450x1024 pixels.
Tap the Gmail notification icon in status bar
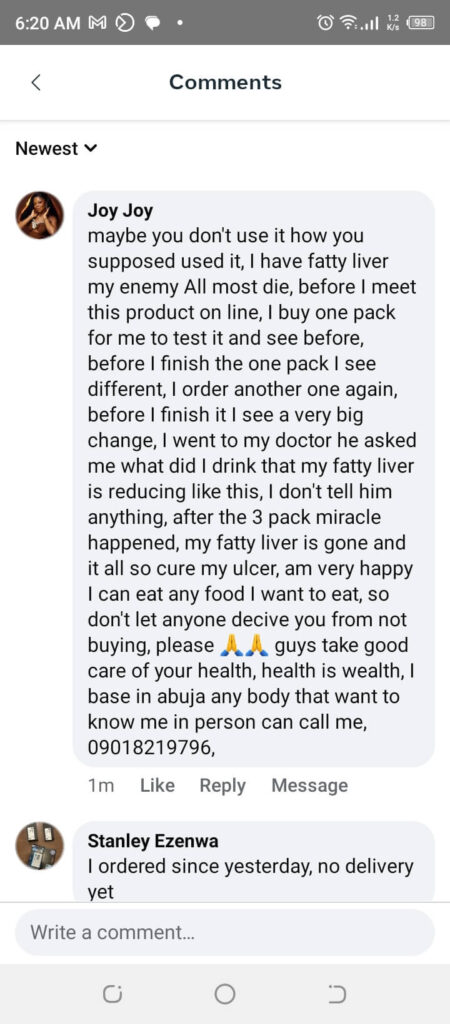point(97,23)
